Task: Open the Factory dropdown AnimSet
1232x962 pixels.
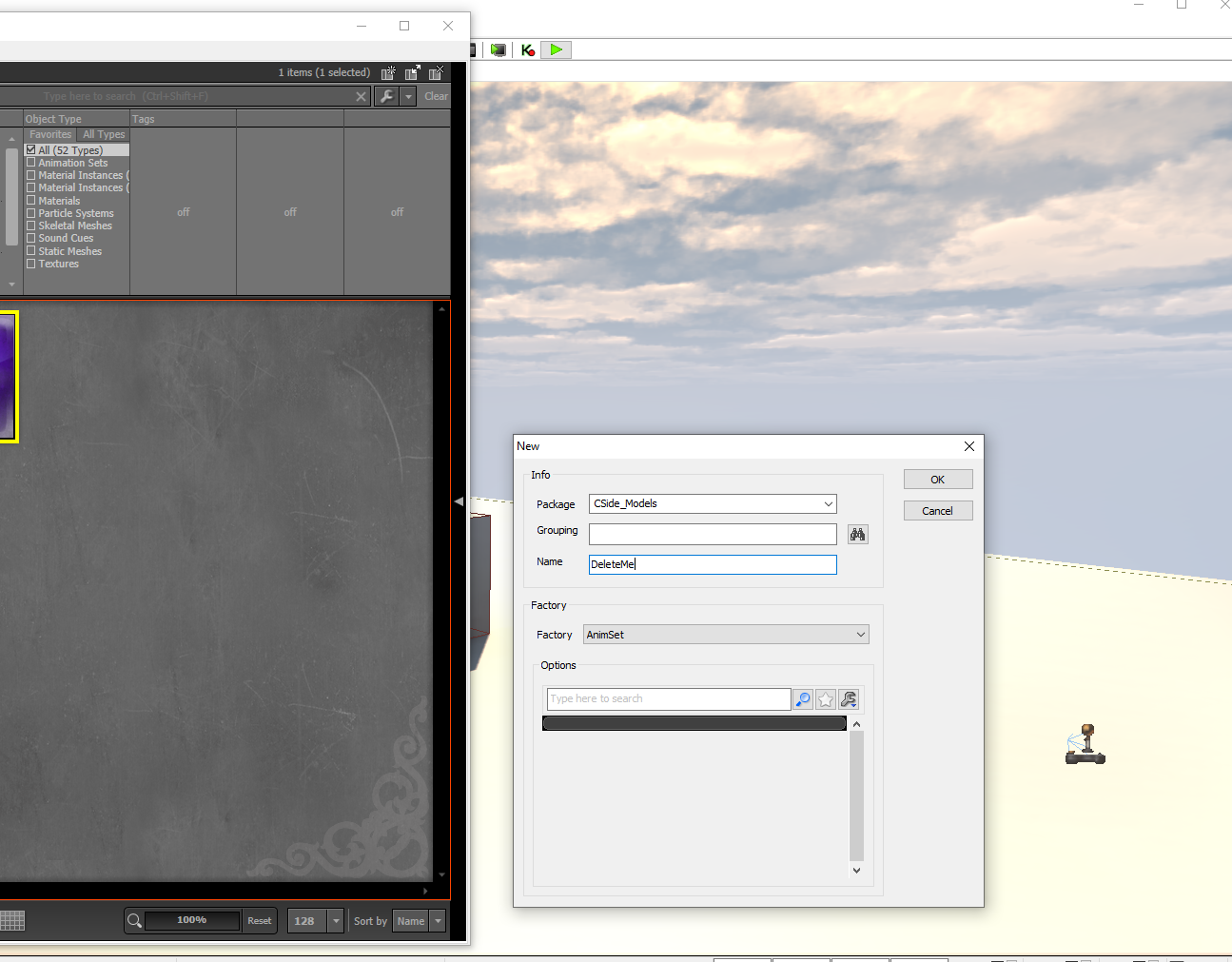Action: [726, 635]
